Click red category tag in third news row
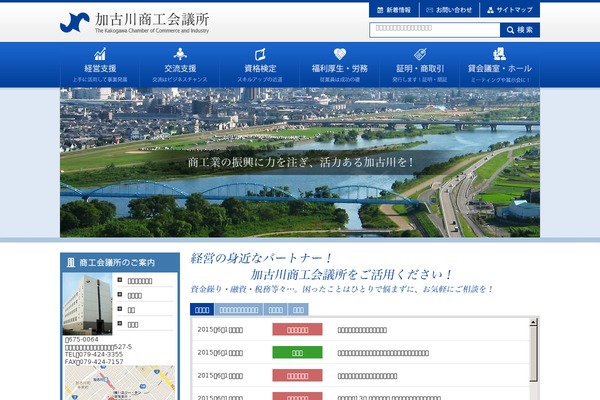Screen dimensions: 600x400 (297, 376)
